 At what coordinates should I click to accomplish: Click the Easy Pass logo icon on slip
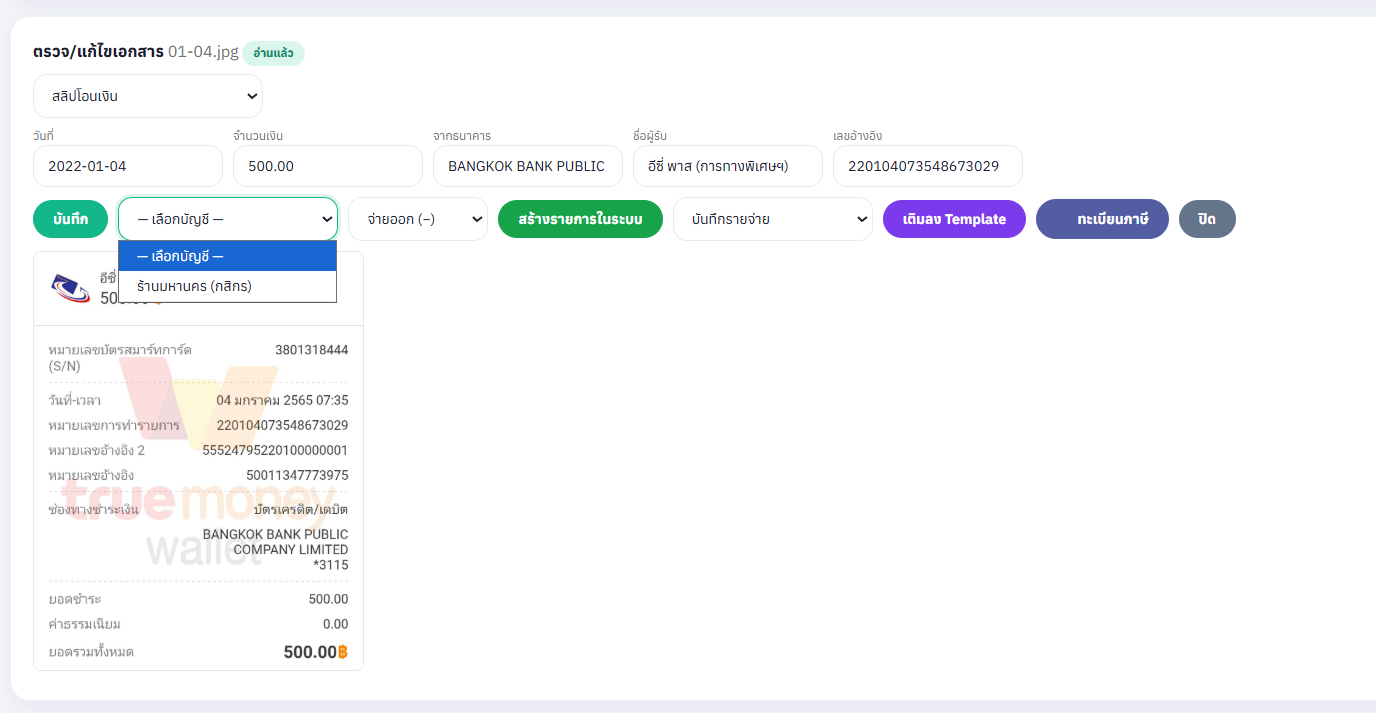tap(70, 289)
